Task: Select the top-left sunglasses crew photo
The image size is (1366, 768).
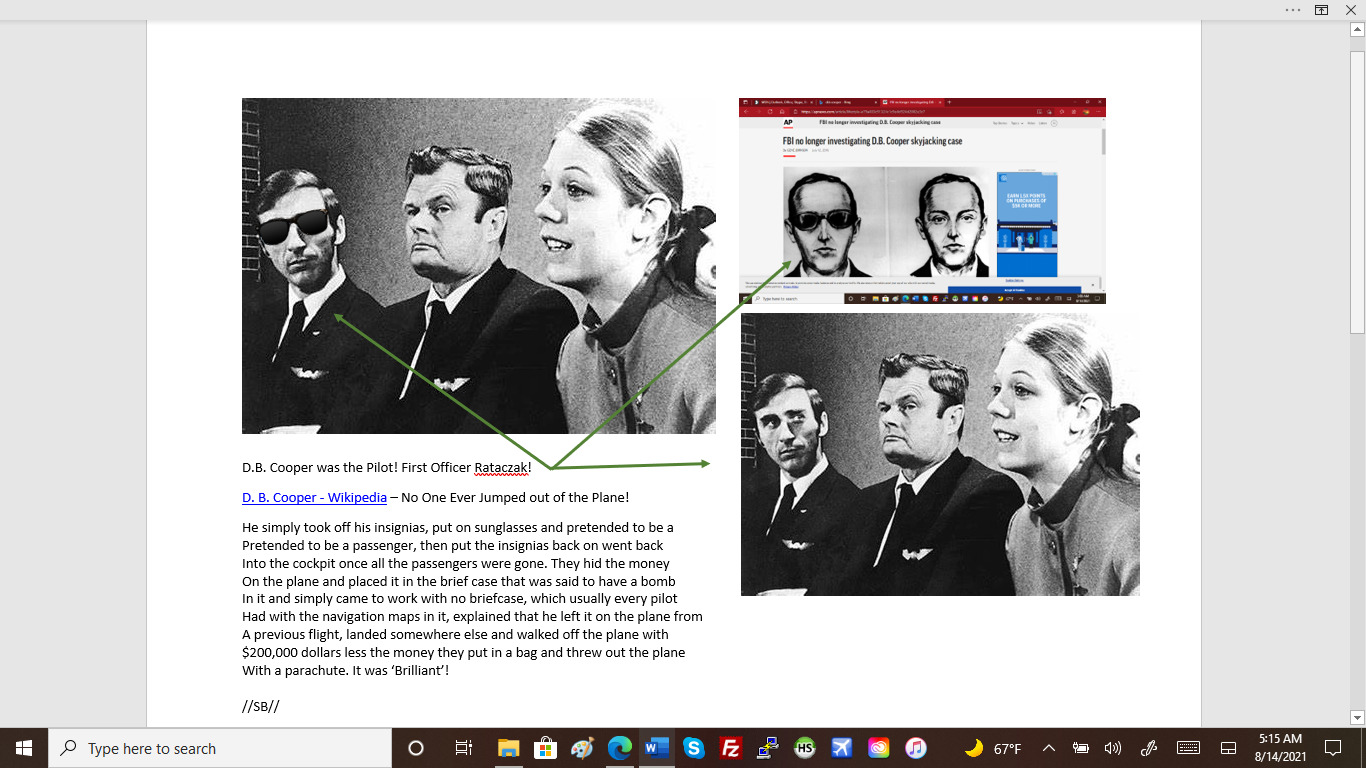Action: [x=478, y=265]
